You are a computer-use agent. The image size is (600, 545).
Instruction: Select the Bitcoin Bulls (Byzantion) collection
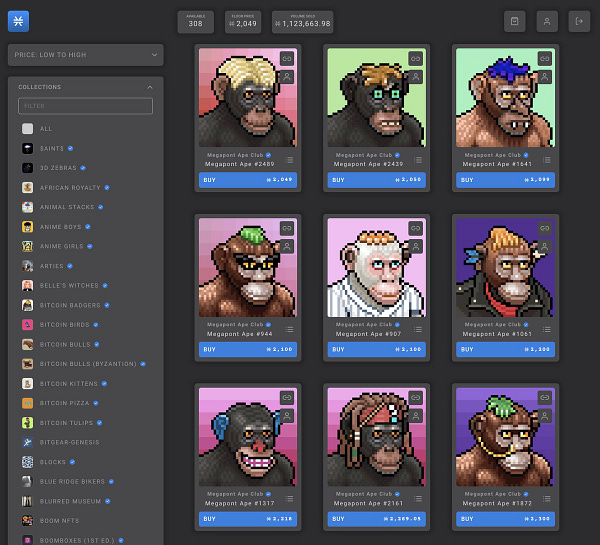coord(83,364)
